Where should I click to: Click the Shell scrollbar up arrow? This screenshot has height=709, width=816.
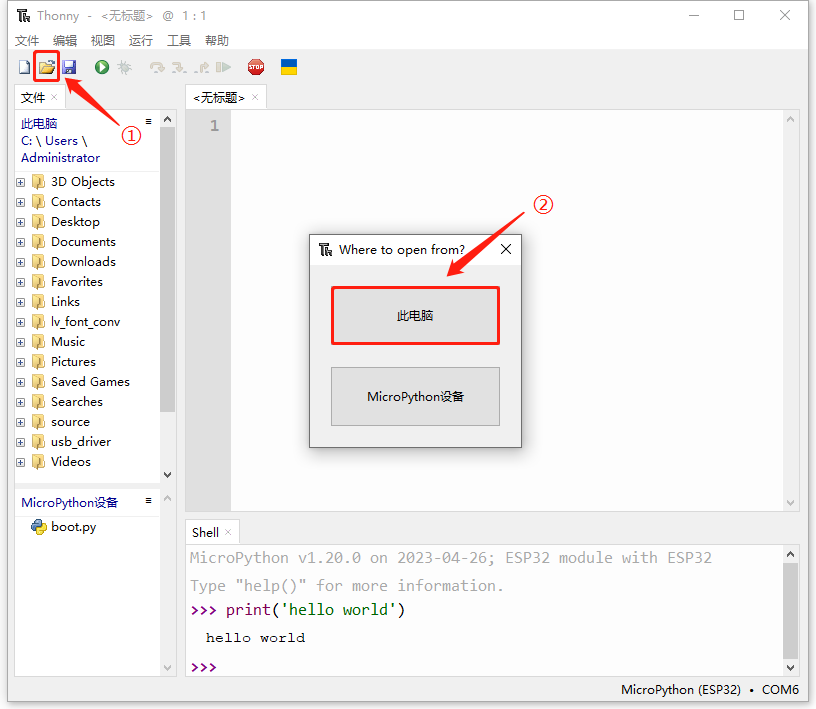790,554
